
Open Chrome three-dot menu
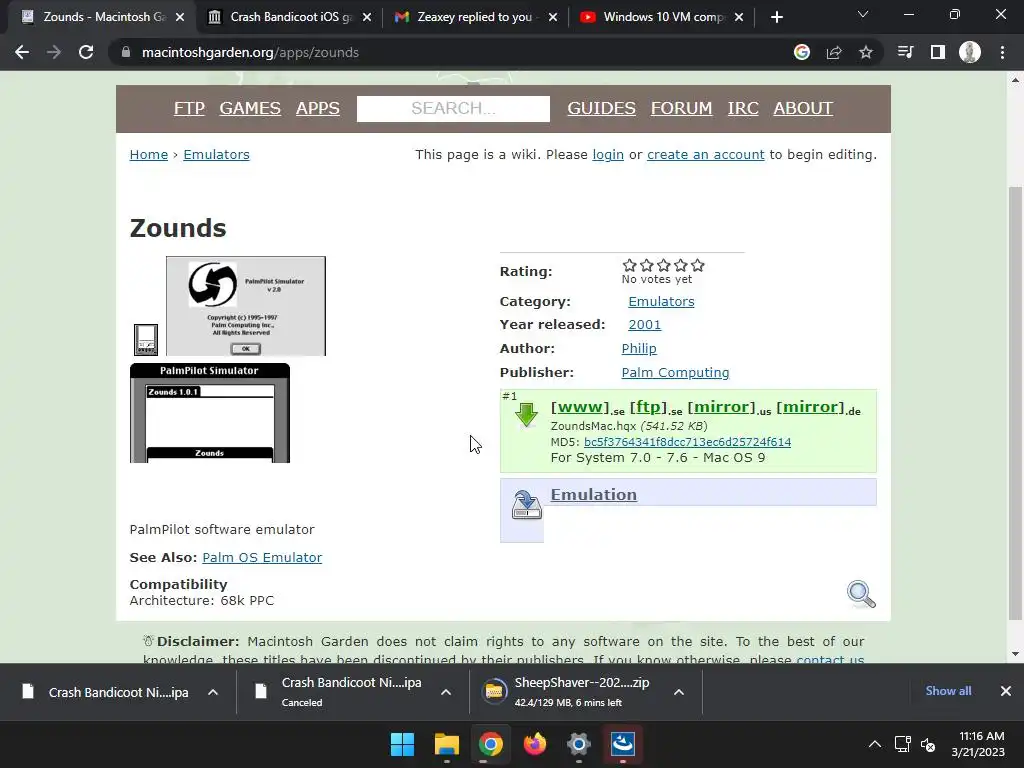[1002, 52]
